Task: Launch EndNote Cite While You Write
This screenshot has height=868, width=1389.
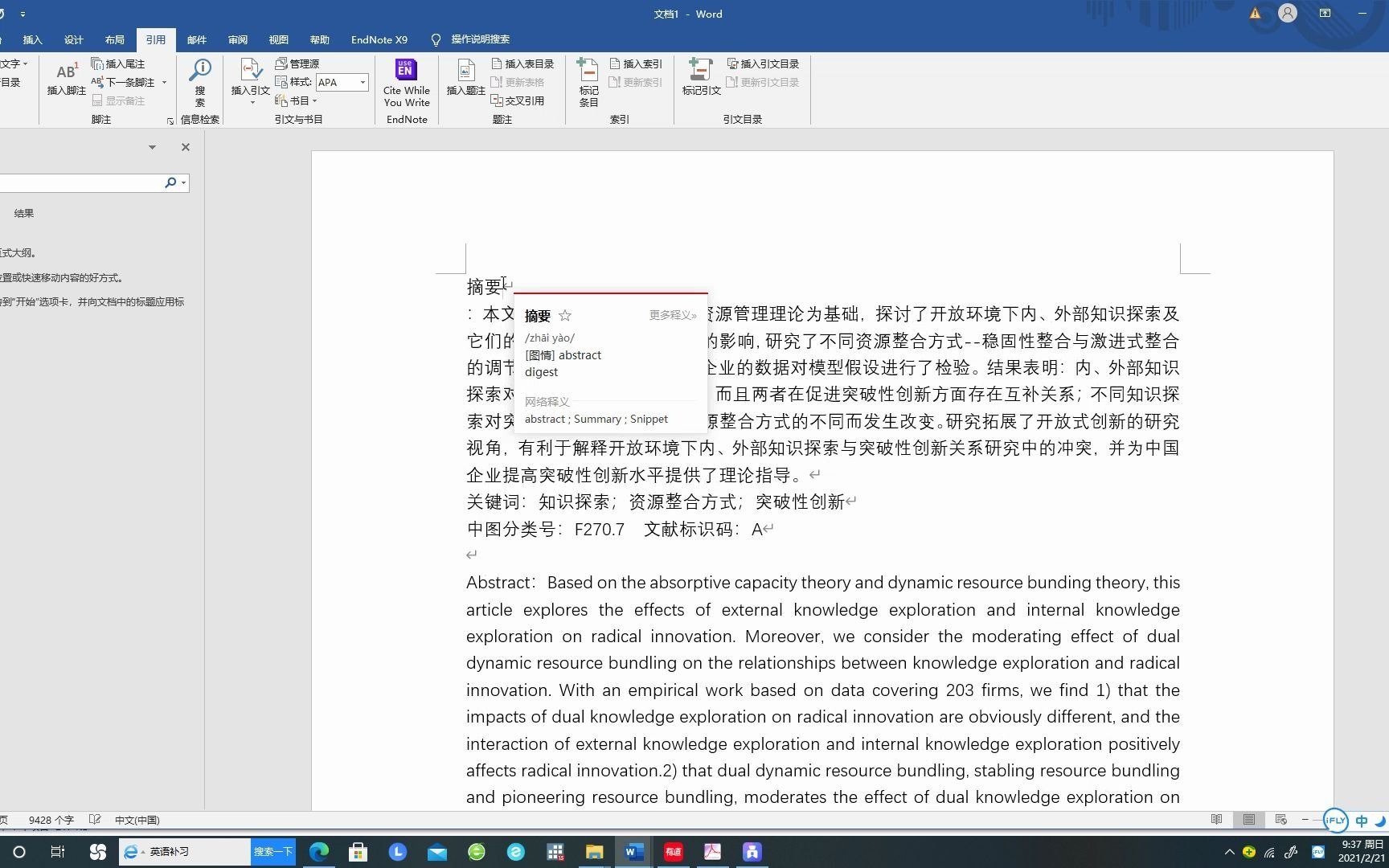Action: tap(407, 83)
